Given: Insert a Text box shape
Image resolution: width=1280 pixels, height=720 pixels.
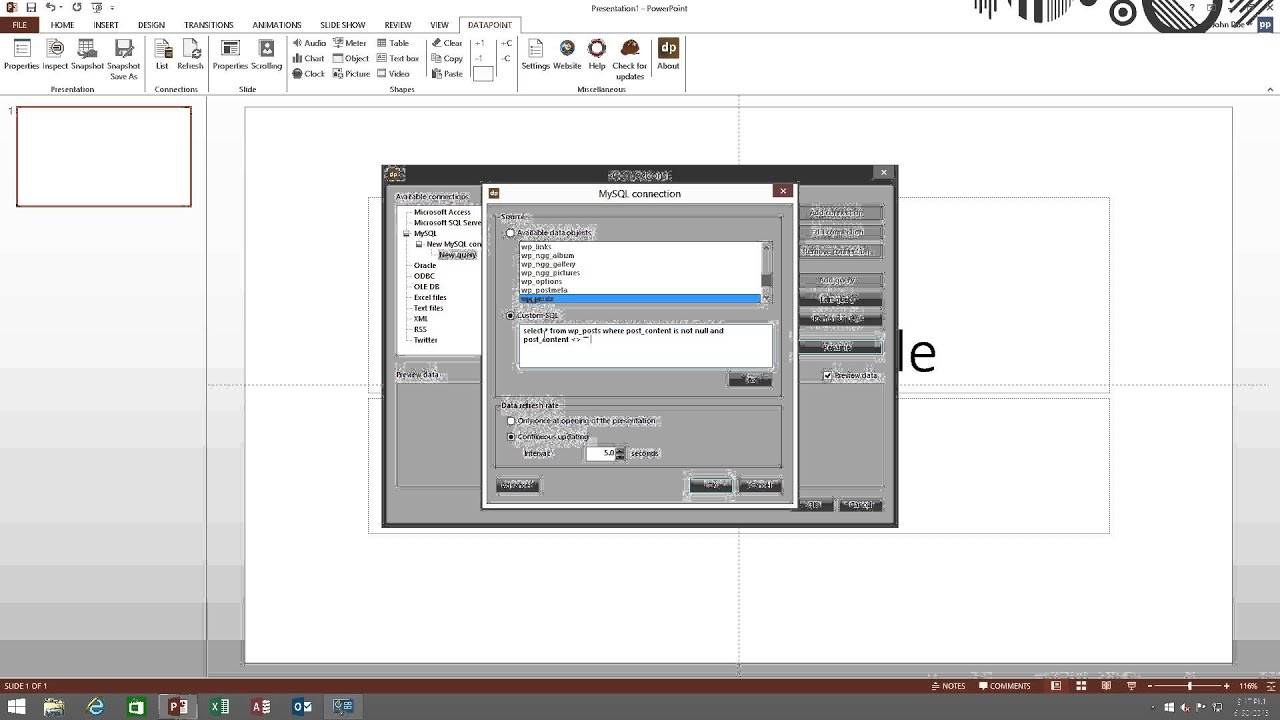Looking at the screenshot, I should point(398,58).
